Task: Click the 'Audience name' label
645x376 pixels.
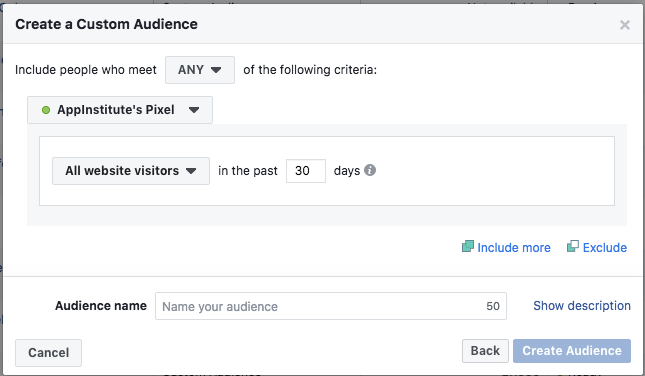Action: click(101, 306)
